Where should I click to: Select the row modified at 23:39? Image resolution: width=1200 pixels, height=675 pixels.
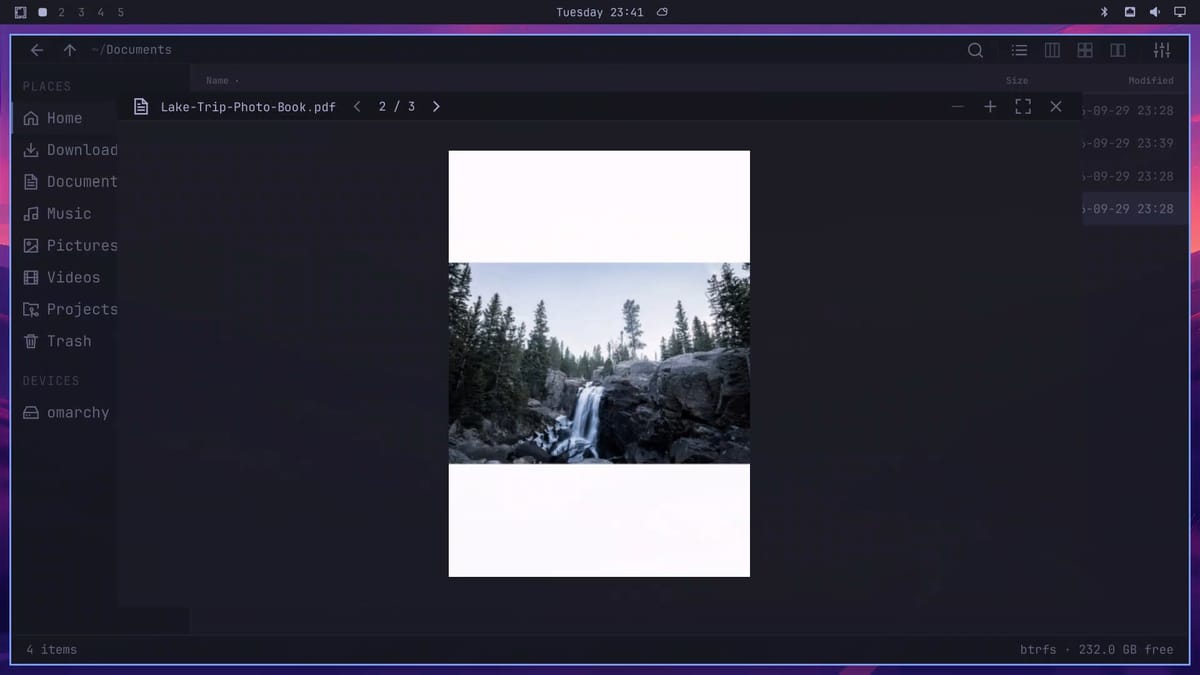[1135, 143]
